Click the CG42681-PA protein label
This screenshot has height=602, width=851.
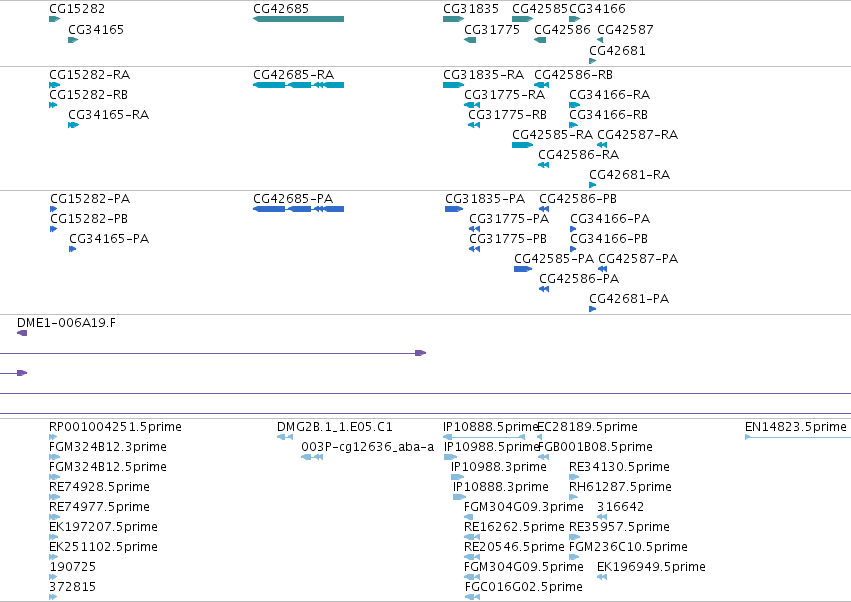[x=629, y=299]
